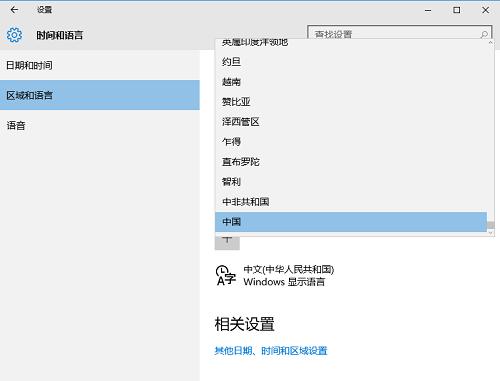
Task: Click in the 查找设置 search field
Action: pos(399,32)
